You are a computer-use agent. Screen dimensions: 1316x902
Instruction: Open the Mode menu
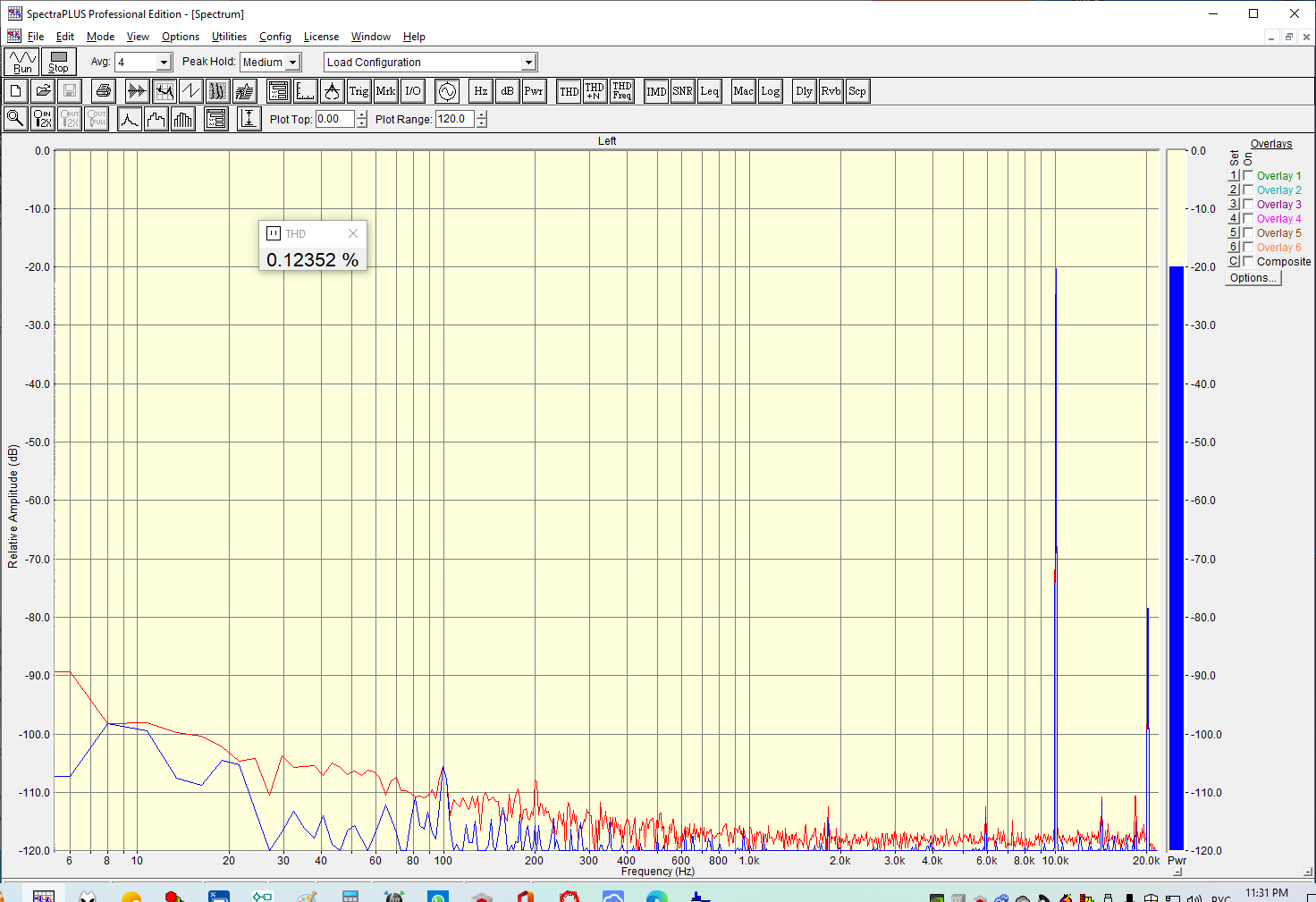(x=100, y=37)
